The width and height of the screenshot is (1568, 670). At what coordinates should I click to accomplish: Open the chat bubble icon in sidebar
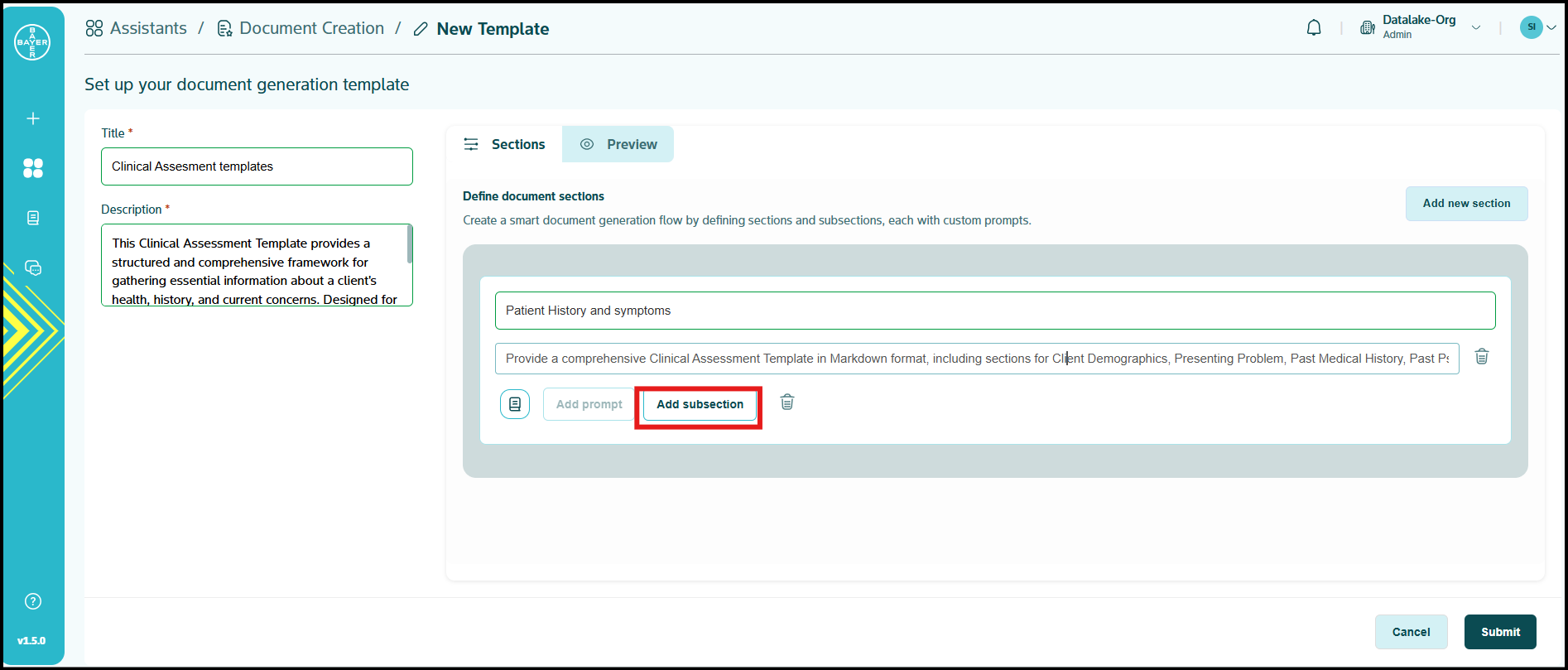tap(33, 268)
